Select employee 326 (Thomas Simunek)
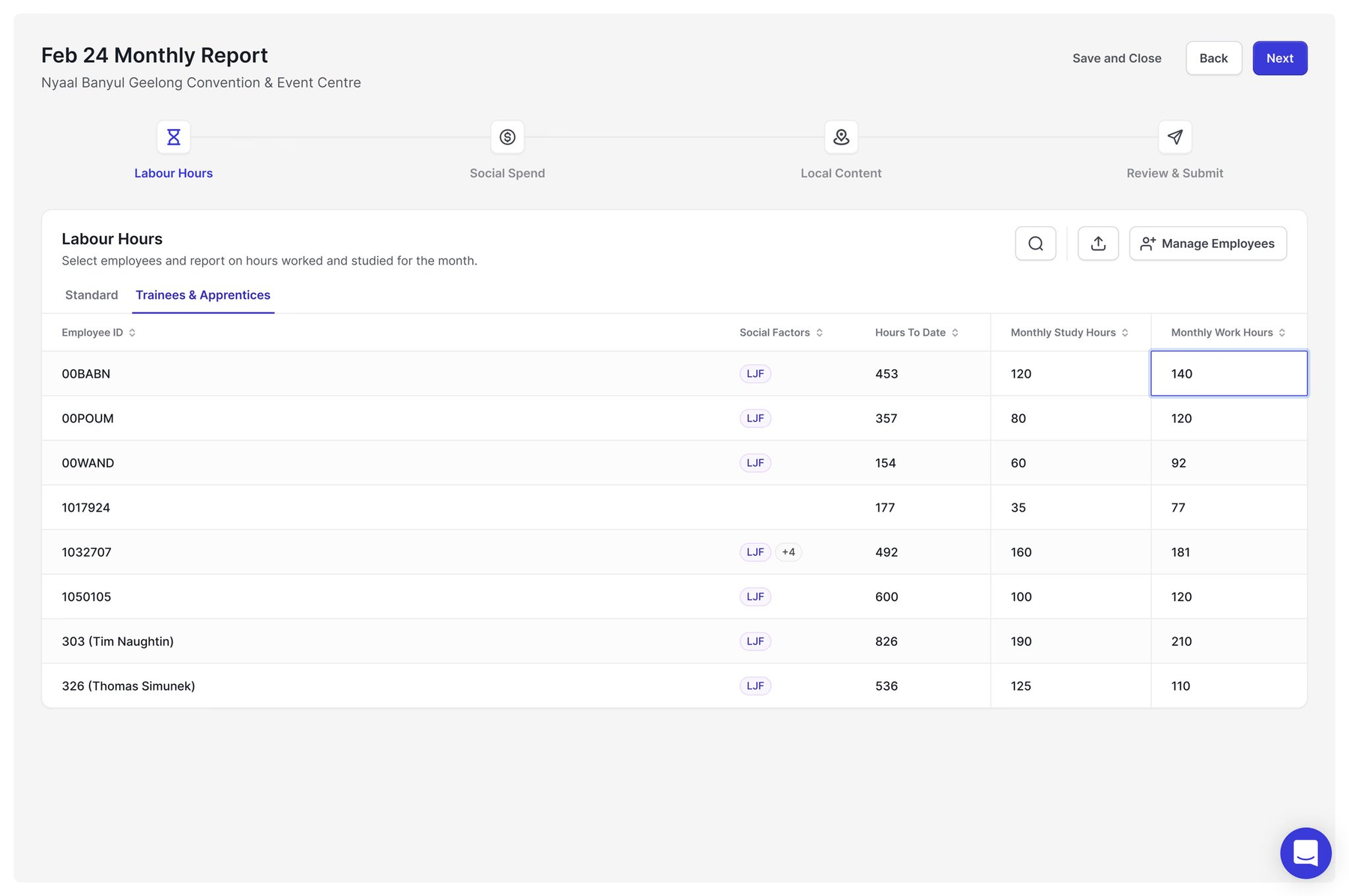Viewport: 1349px width, 896px height. (128, 685)
